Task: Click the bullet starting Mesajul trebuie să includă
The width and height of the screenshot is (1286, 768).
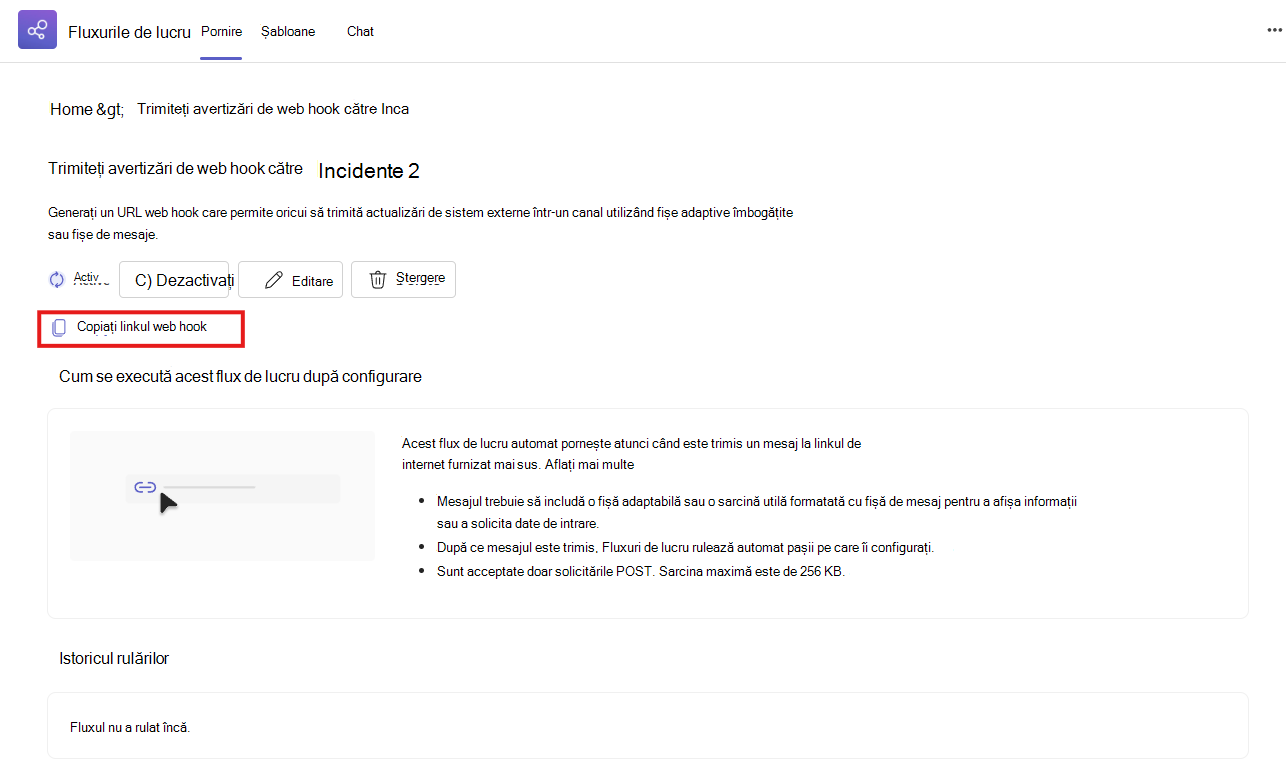Action: (x=757, y=511)
